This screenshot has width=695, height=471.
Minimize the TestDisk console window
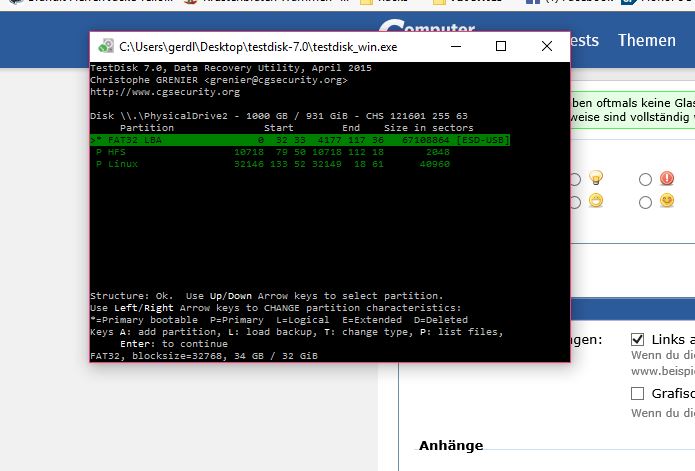[x=456, y=46]
